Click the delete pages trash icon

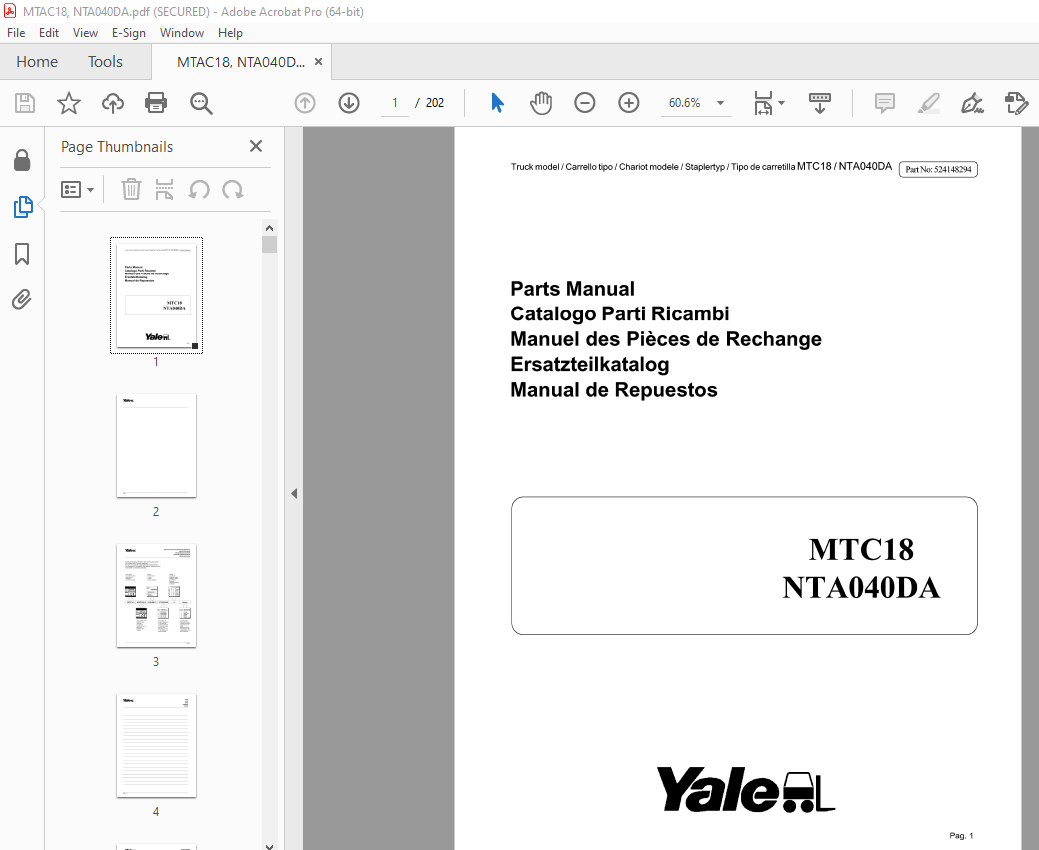(131, 190)
